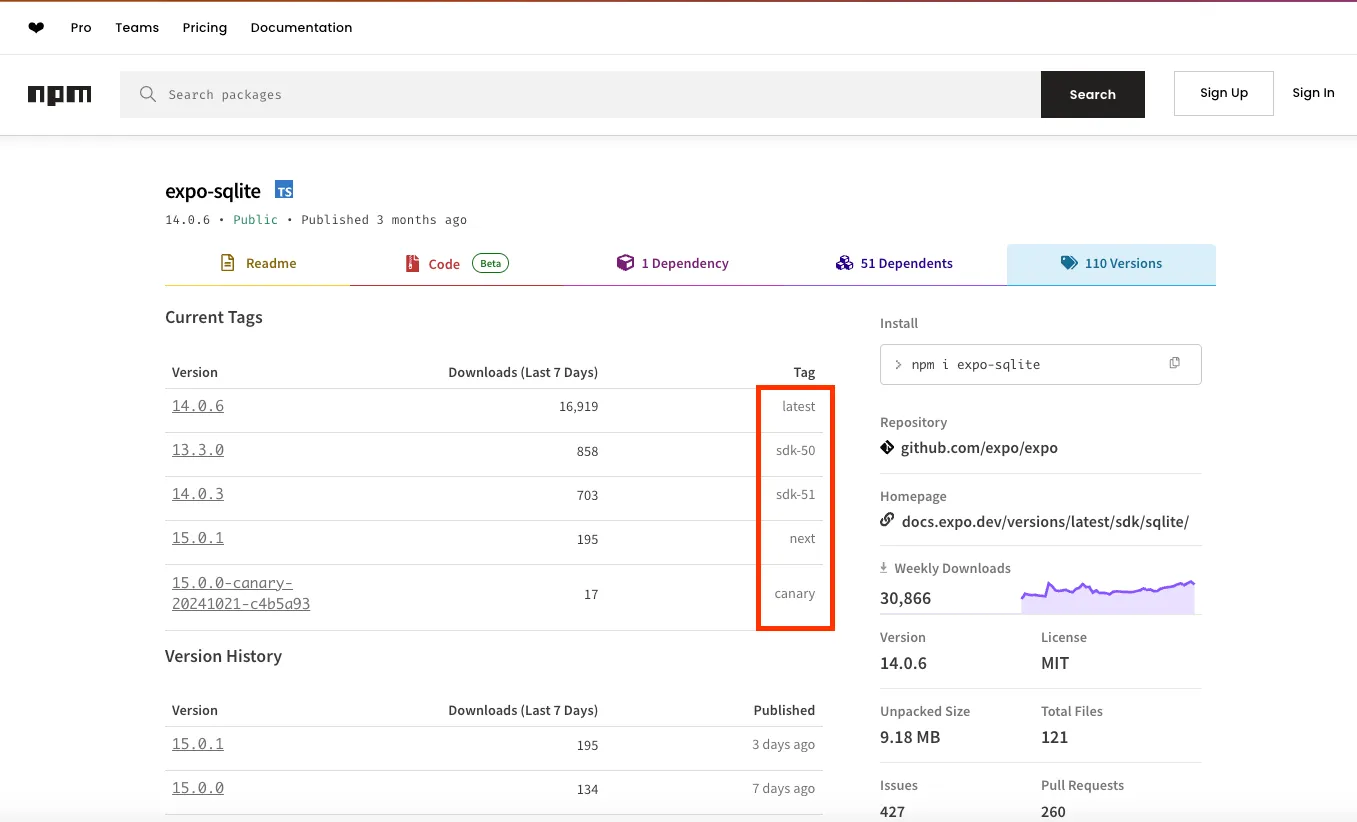The width and height of the screenshot is (1357, 822).
Task: Open version 15.0.0 in Version History
Action: pos(198,788)
